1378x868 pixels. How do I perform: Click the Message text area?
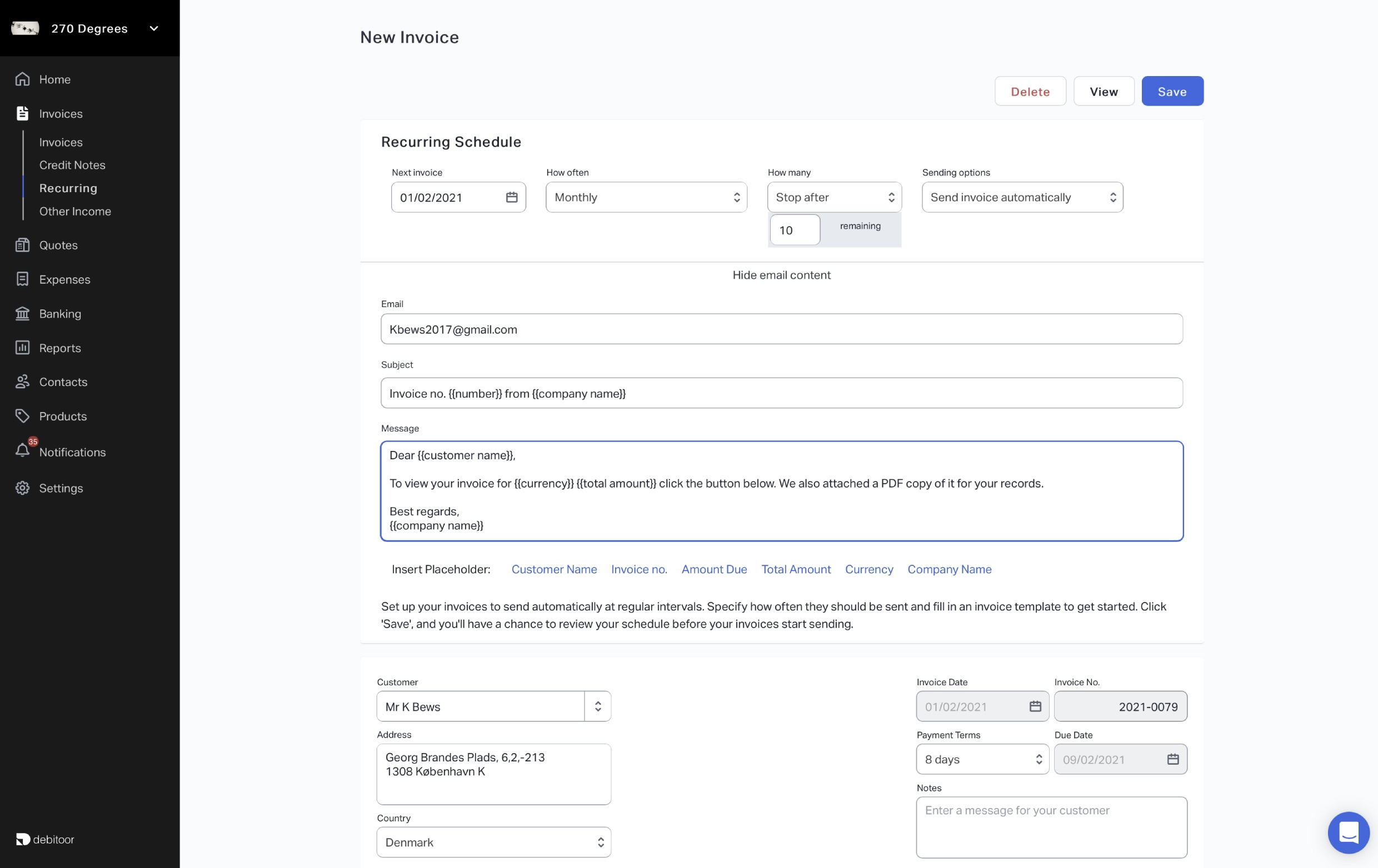coord(781,490)
